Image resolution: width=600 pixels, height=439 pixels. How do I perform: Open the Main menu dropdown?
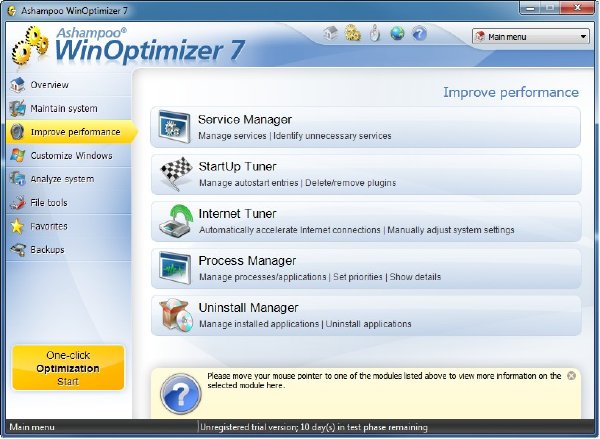click(531, 37)
